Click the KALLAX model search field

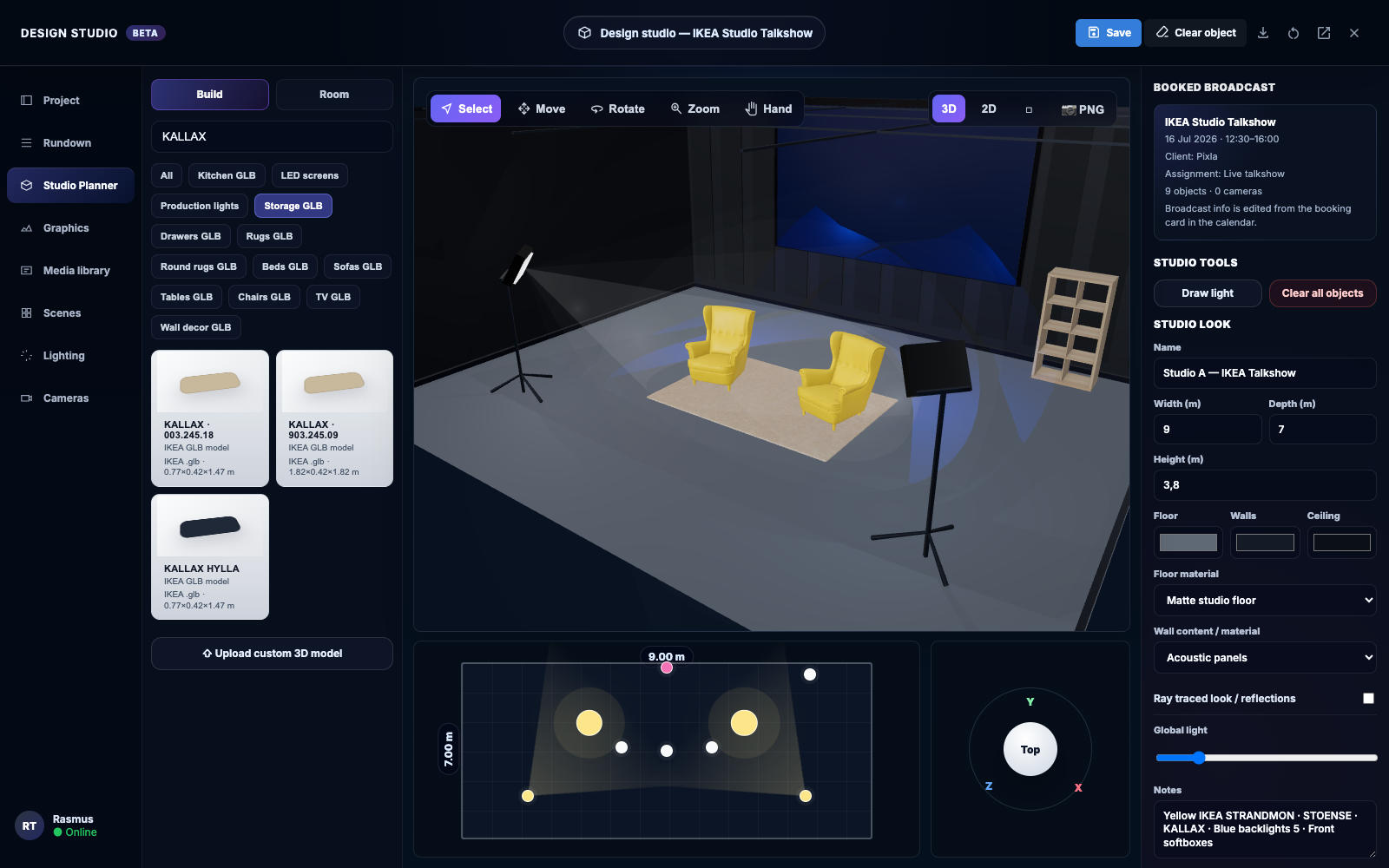[272, 137]
